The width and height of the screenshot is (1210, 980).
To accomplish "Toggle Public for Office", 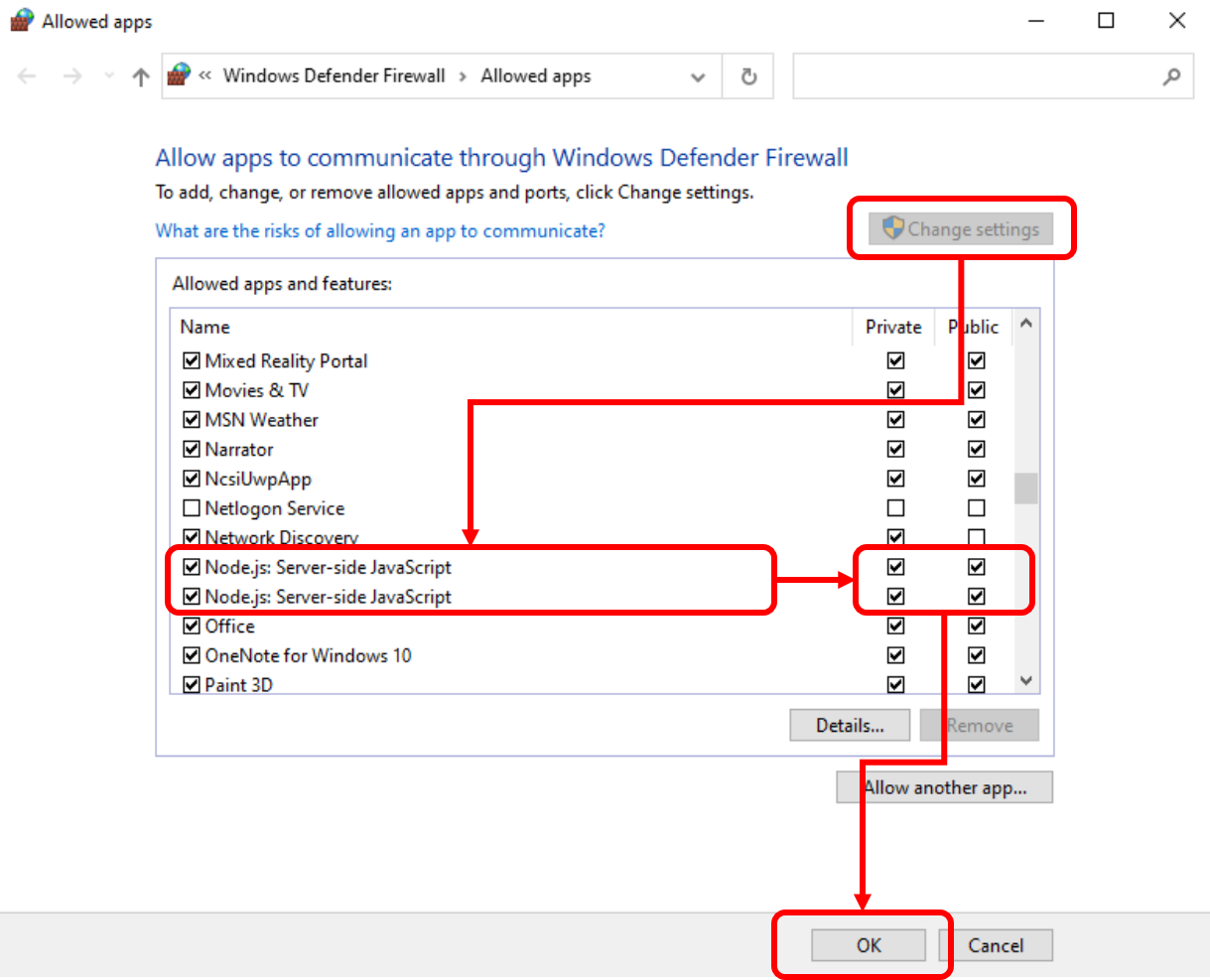I will pyautogui.click(x=977, y=627).
